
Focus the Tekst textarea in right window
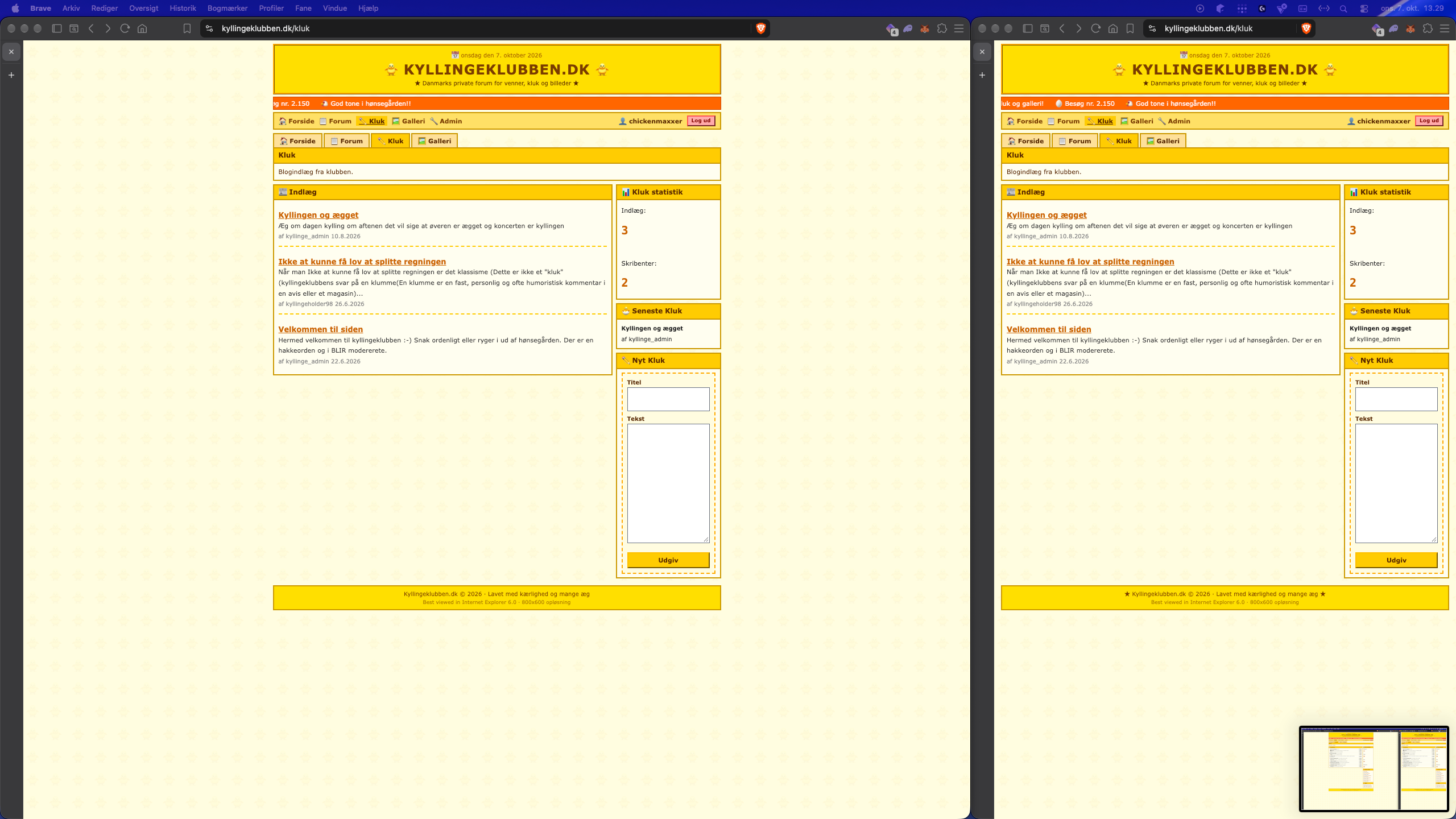click(1396, 483)
